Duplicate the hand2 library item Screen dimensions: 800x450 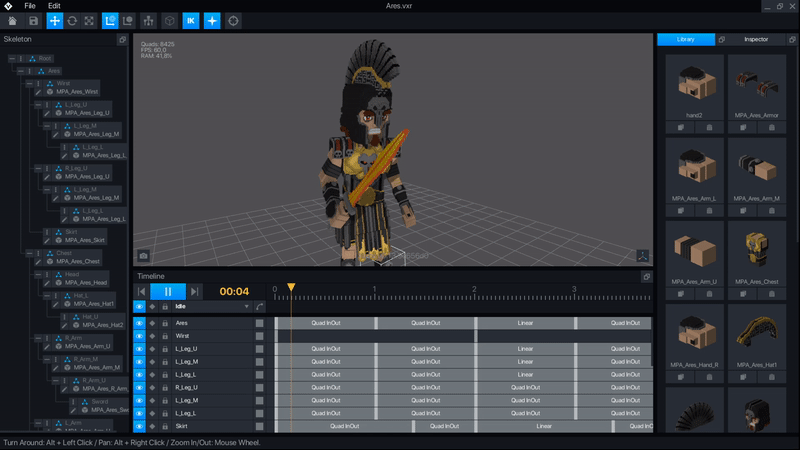click(681, 128)
